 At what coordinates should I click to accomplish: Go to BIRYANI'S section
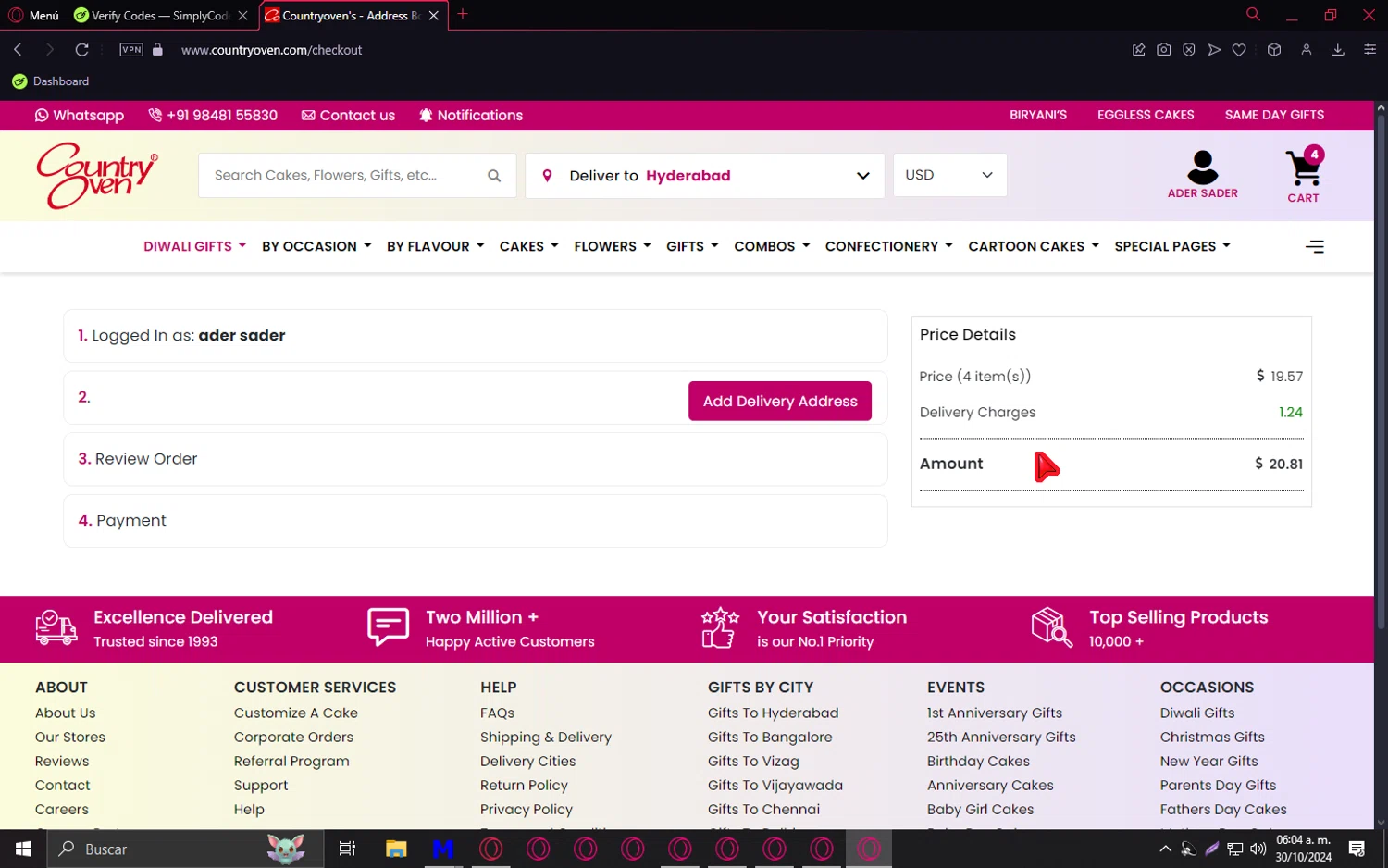(x=1037, y=115)
